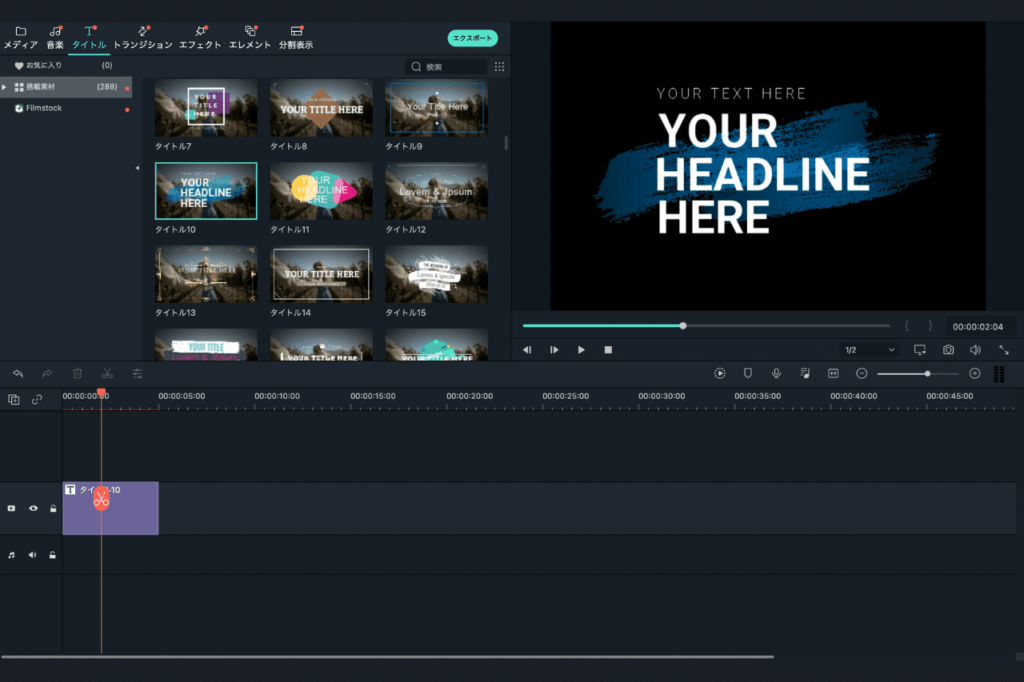
Task: Expand the 搭載素材 category arrow
Action: (x=5, y=87)
